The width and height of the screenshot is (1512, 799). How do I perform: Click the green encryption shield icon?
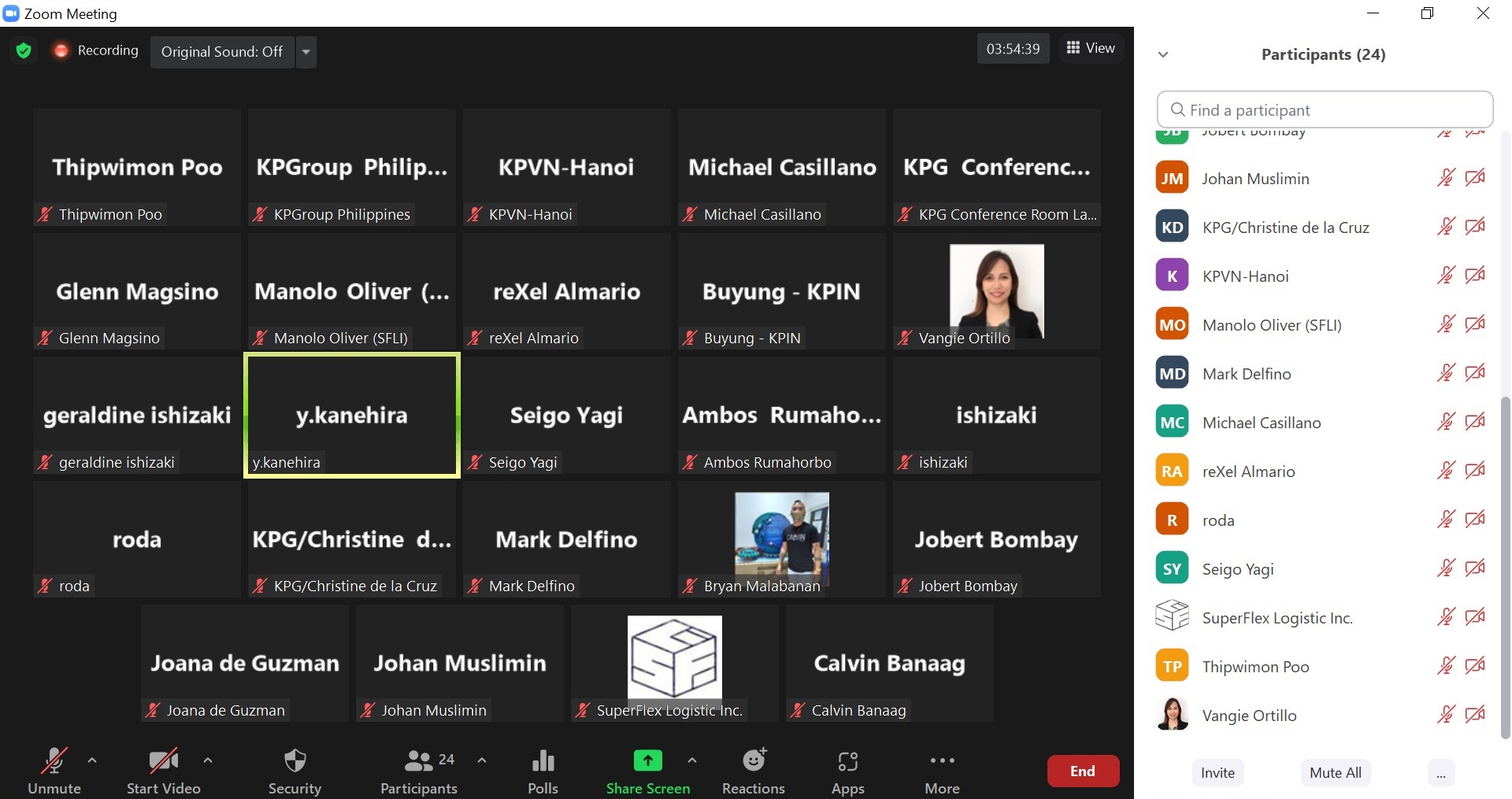coord(24,51)
